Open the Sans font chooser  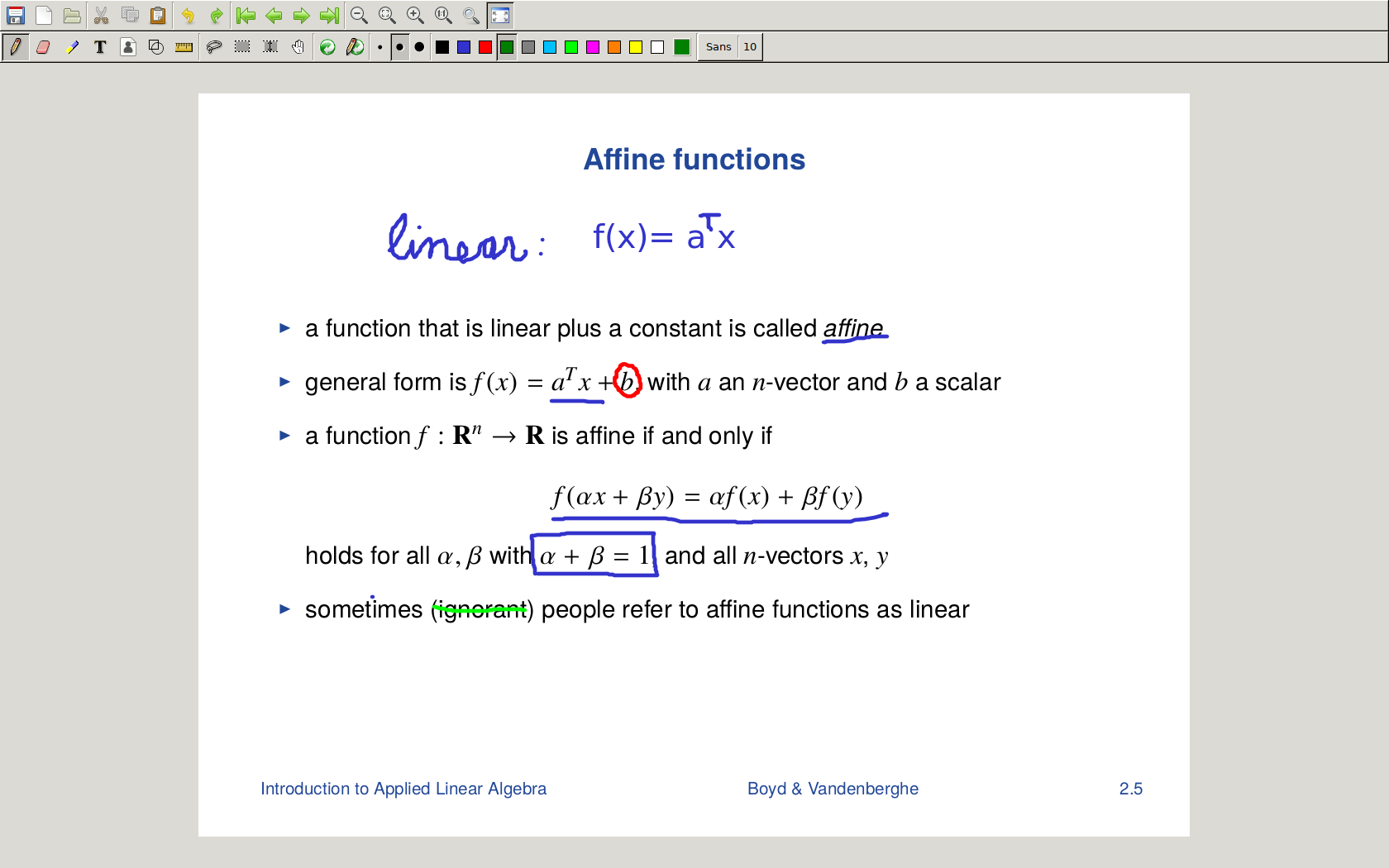(x=718, y=47)
